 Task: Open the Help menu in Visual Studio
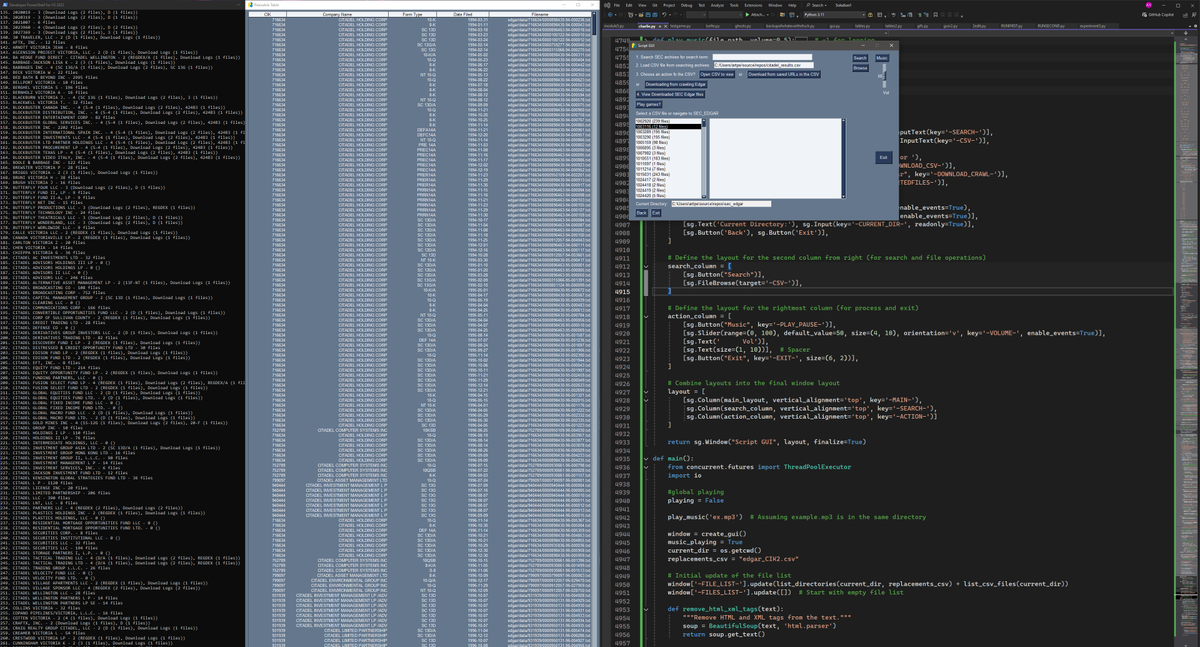(x=791, y=5)
